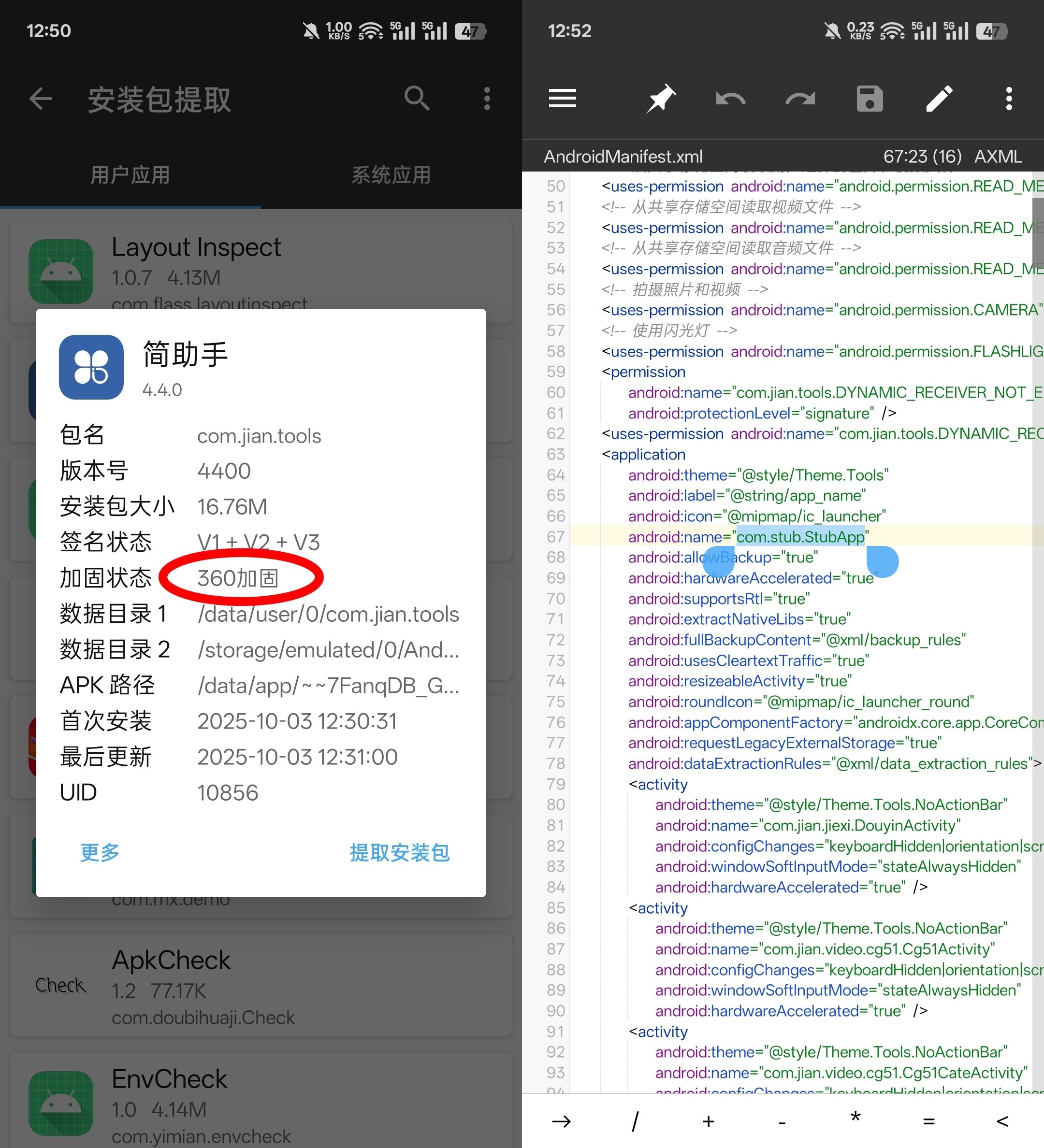Insert the less-than symbol from the shortcut bar
Screen dimensions: 1044x1148
point(1002,1121)
